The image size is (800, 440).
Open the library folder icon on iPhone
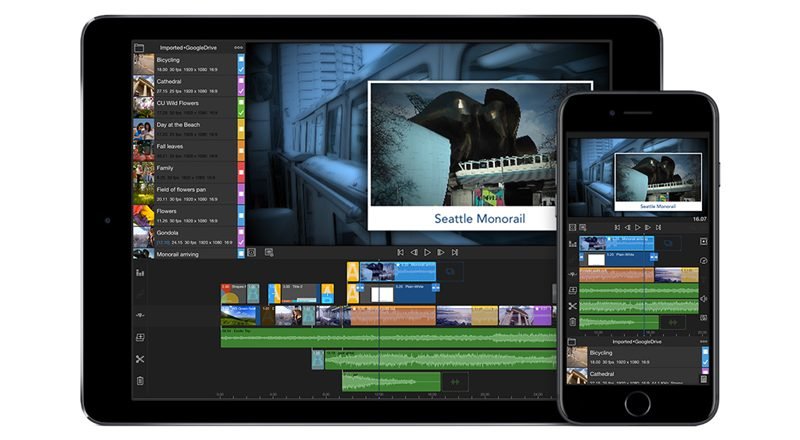pyautogui.click(x=572, y=341)
